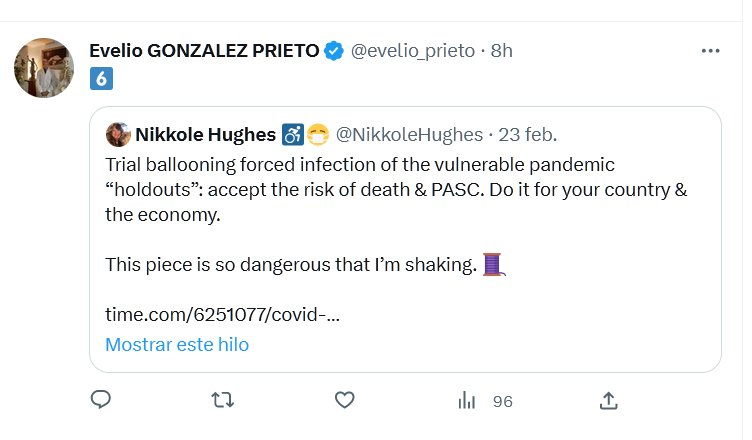752x440 pixels.
Task: Open Evelio's profile picture
Action: click(44, 68)
